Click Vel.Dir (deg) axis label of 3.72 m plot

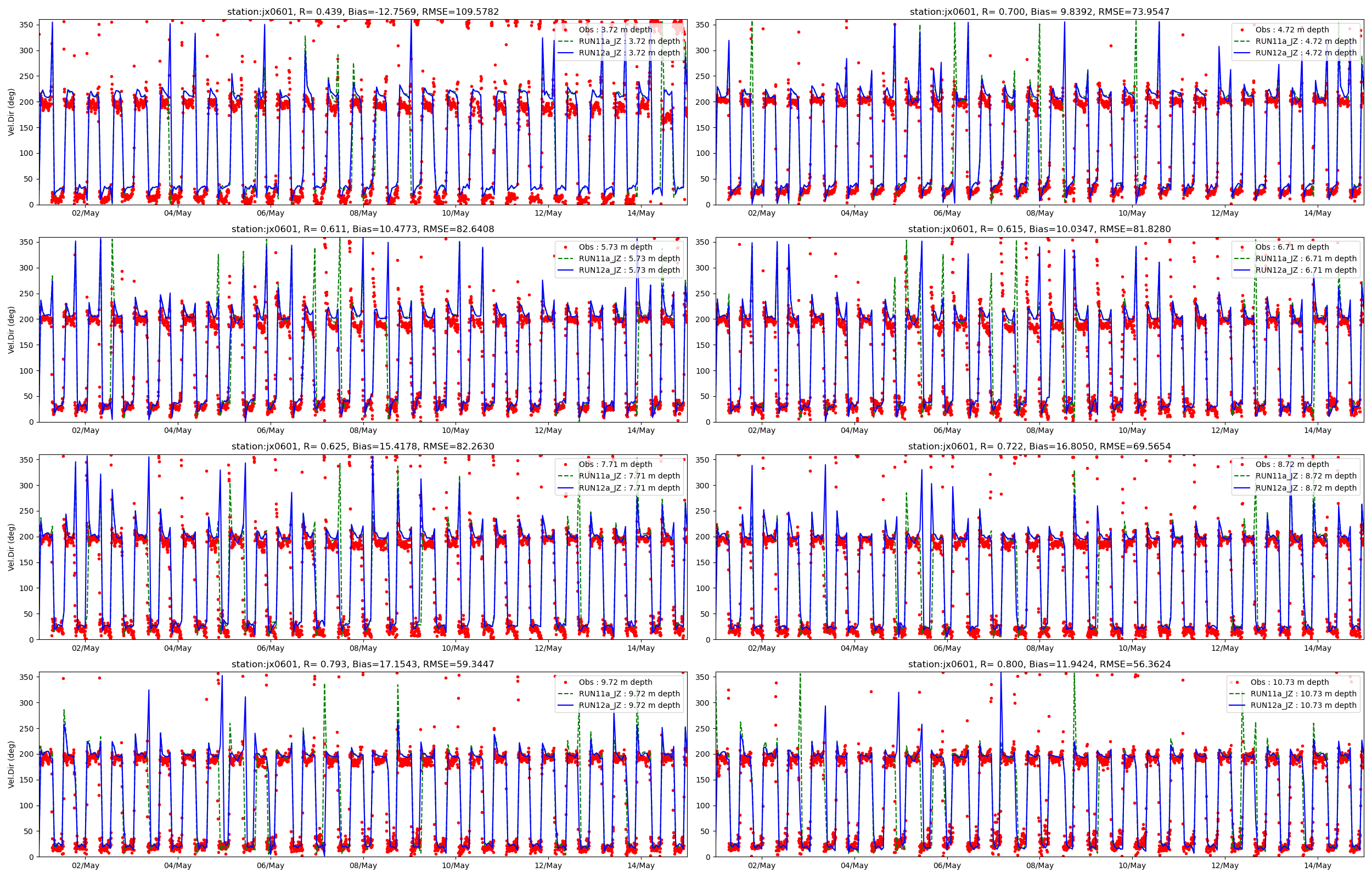click(x=11, y=112)
